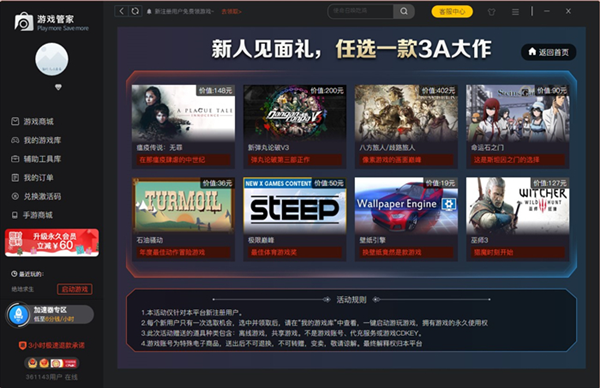
Task: Click red tag 最佳体育游戏奖
Action: tap(295, 253)
